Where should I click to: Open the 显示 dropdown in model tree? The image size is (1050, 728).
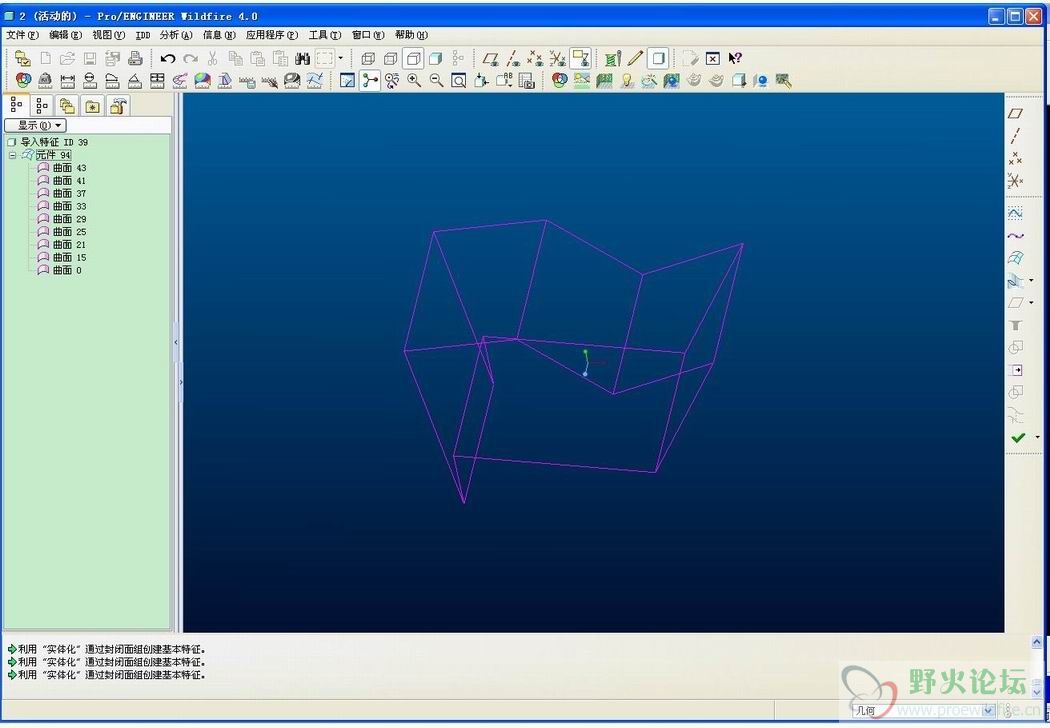coord(35,125)
